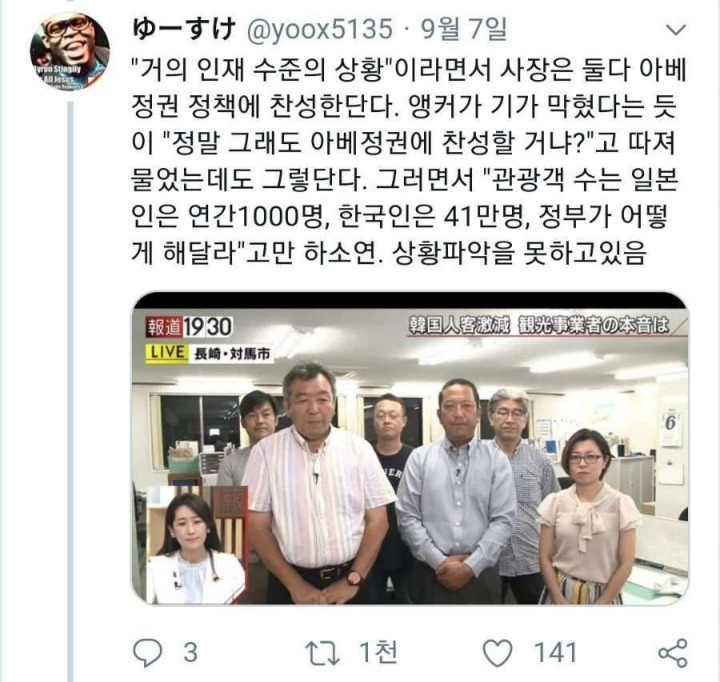Click the 長崎・対馬市 location label

231,354
